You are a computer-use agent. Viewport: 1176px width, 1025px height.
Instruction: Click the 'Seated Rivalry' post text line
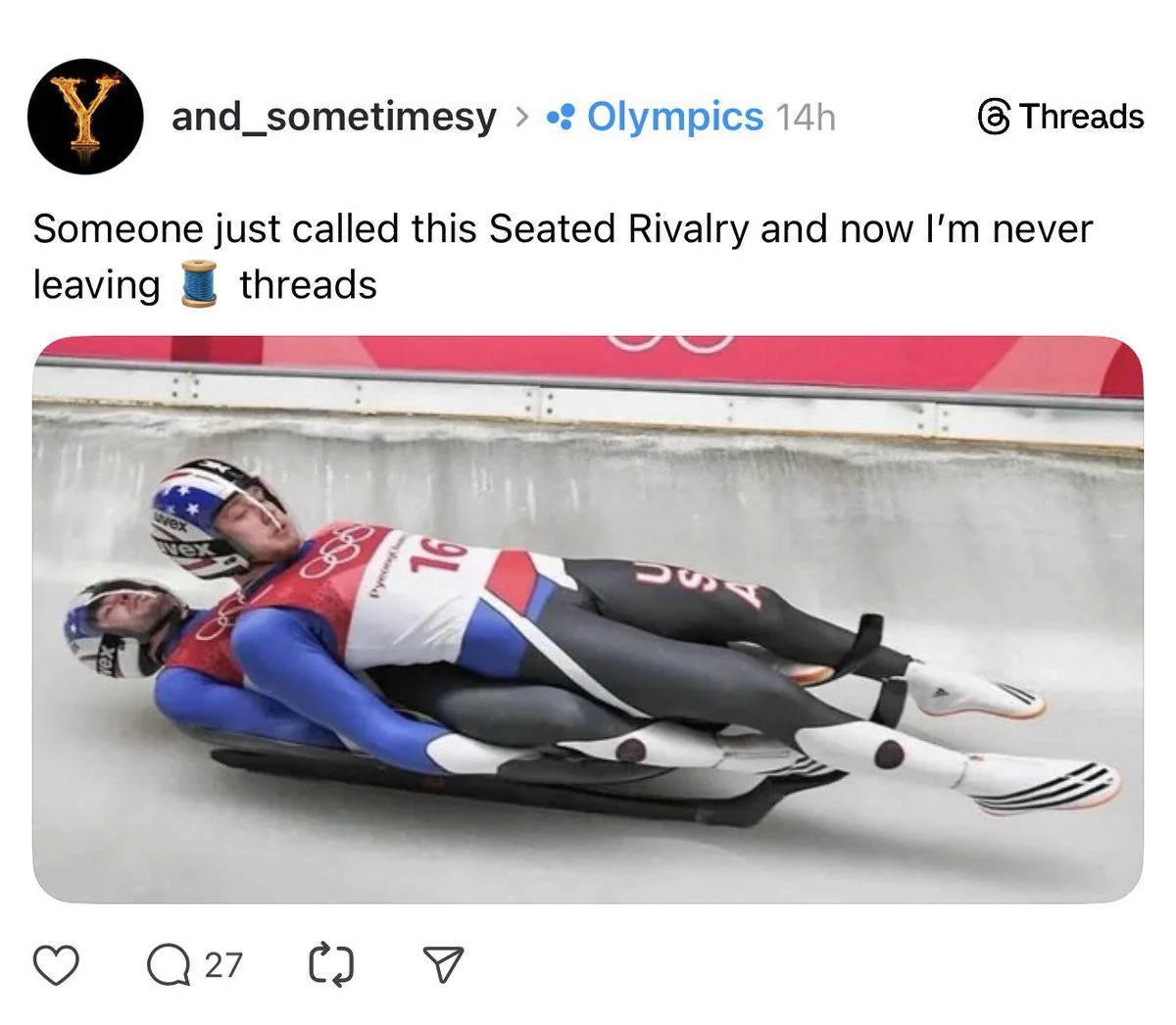tap(562, 228)
